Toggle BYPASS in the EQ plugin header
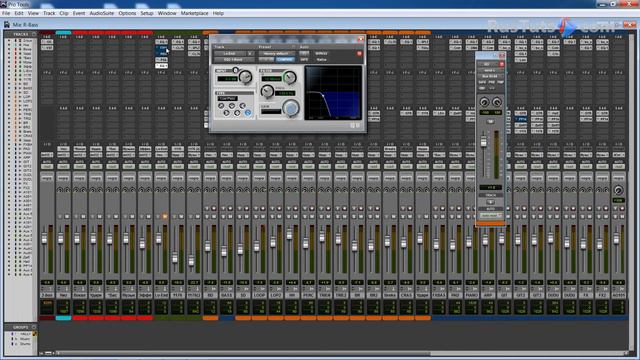This screenshot has width=640, height=360. coord(321,53)
